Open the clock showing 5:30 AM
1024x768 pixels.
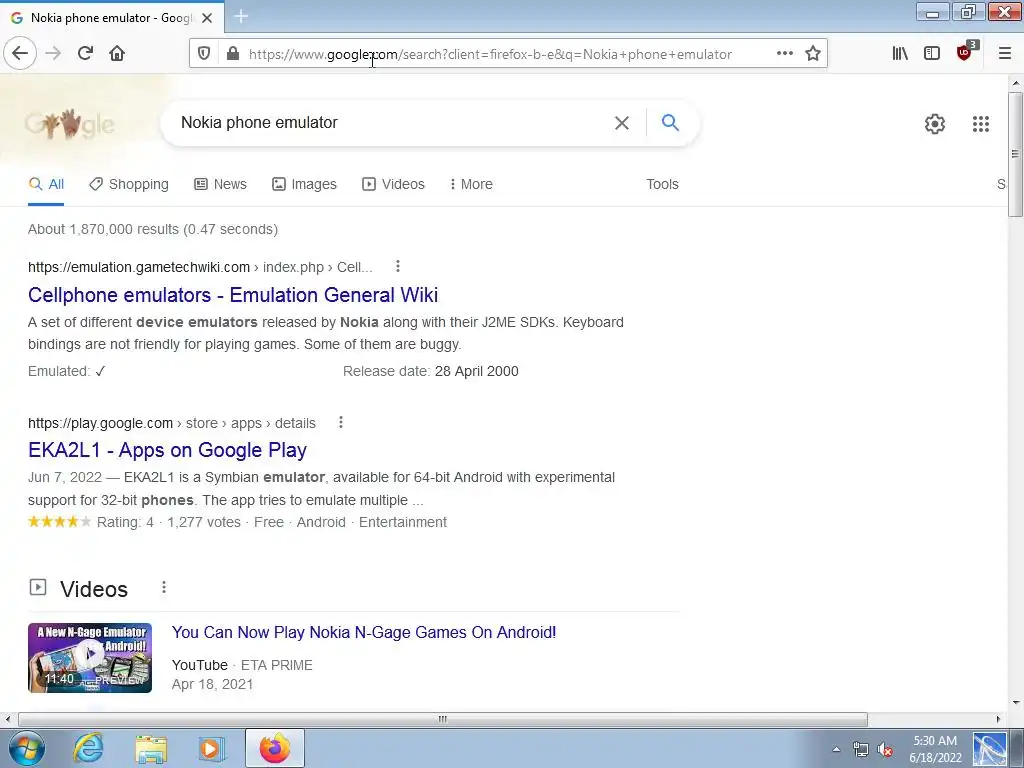pos(935,749)
